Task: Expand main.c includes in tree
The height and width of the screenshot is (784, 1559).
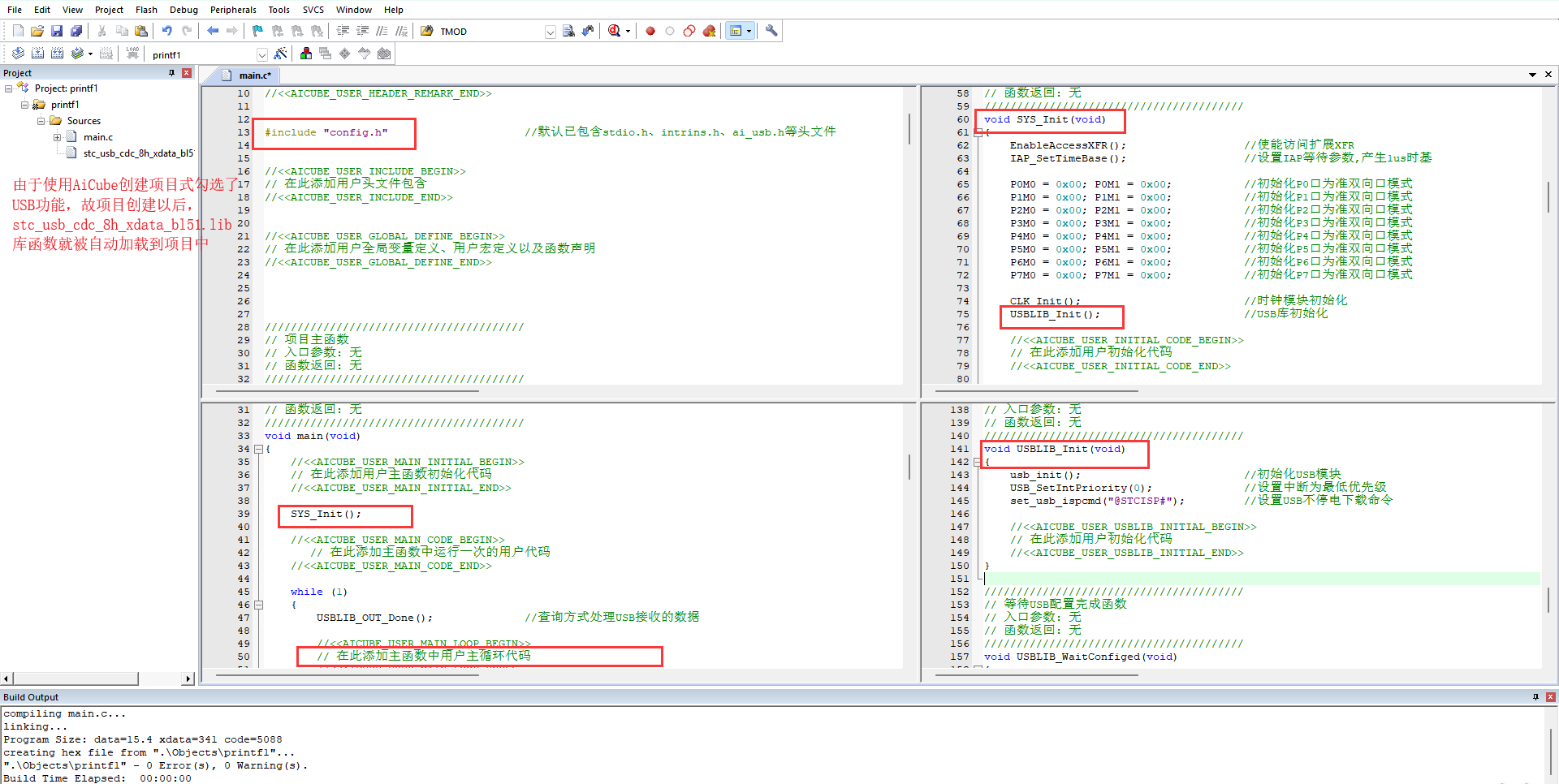Action: pyautogui.click(x=58, y=137)
